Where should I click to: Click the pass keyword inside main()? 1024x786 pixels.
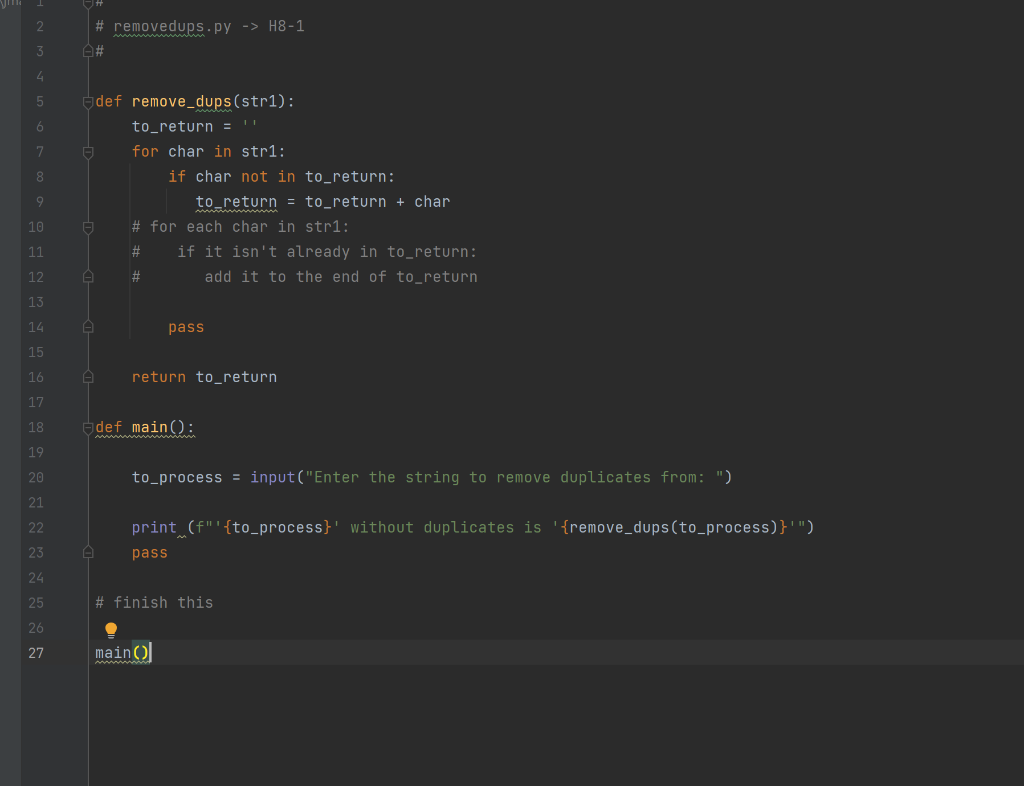click(149, 552)
